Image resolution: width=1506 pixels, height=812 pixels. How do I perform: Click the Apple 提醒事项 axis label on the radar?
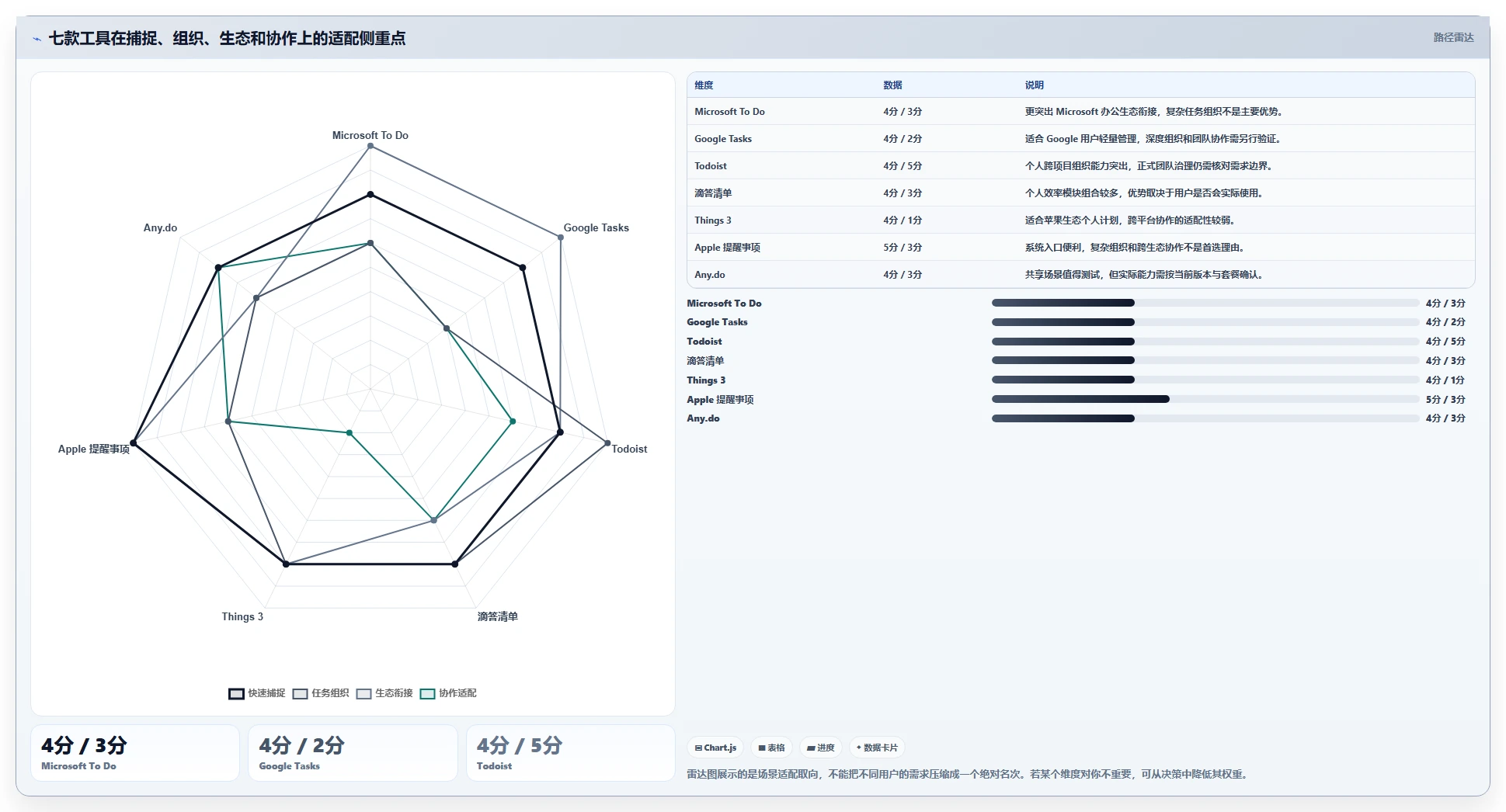point(93,449)
